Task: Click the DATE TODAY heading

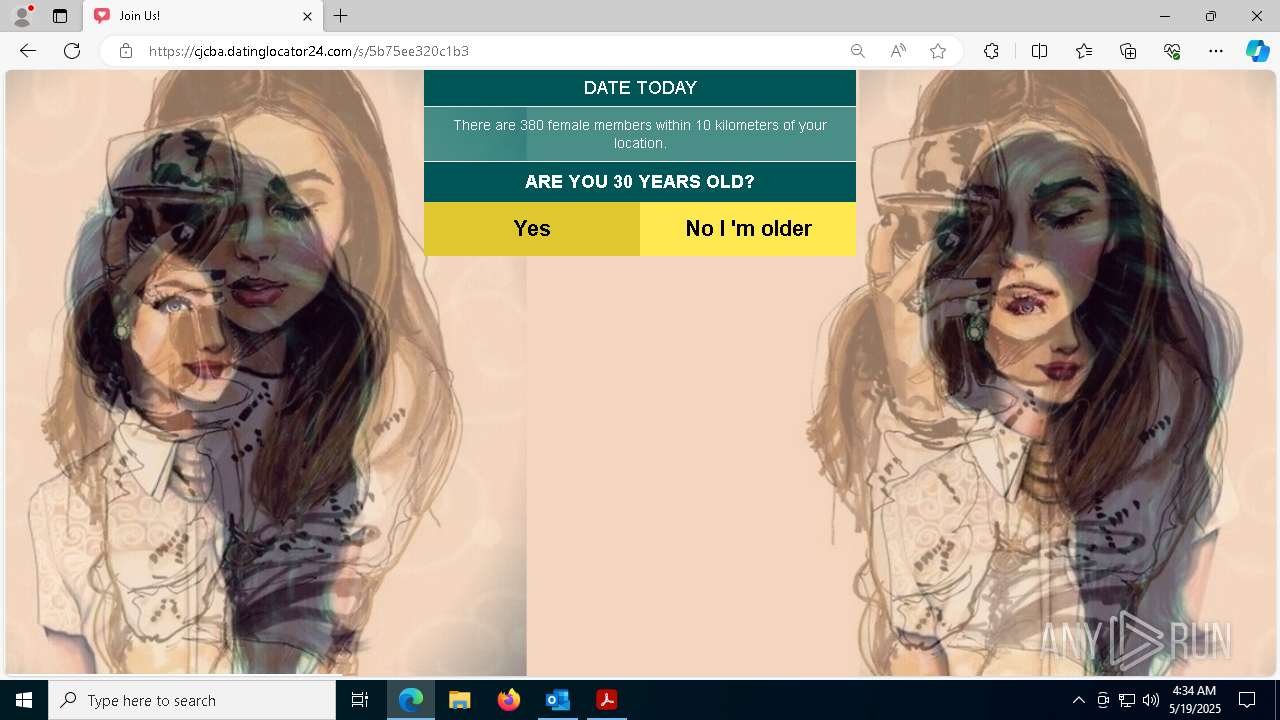Action: coord(640,88)
